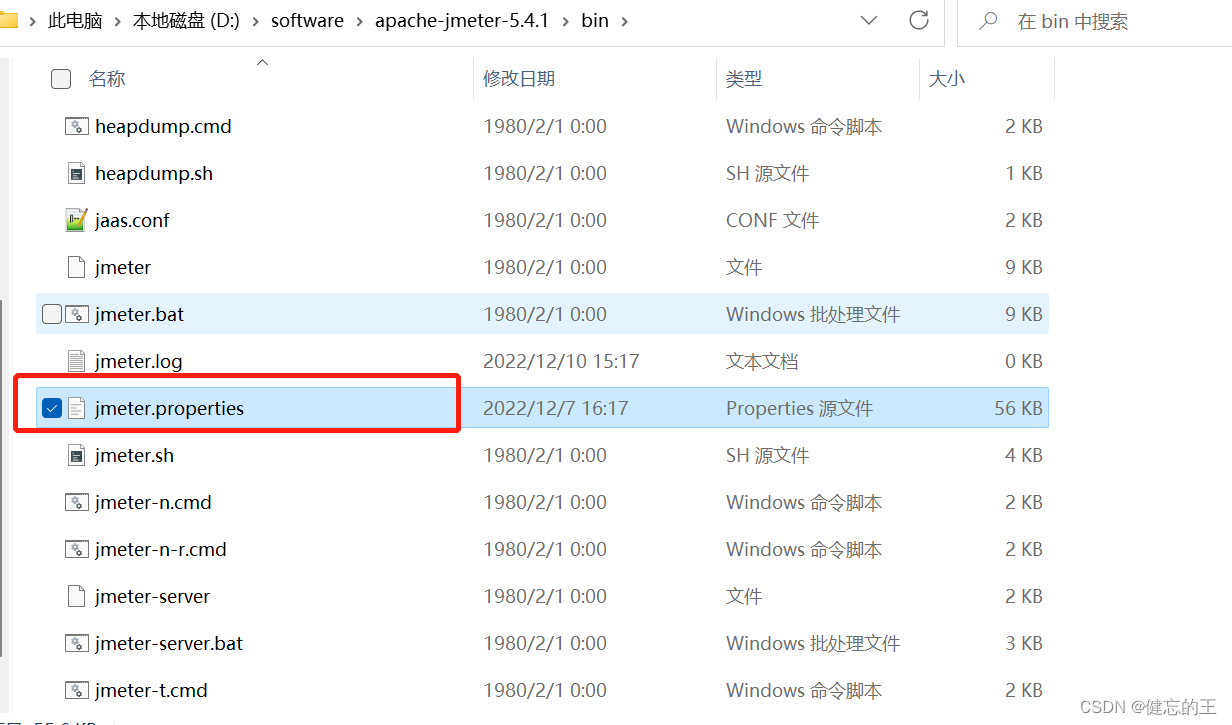
Task: Click the 2022/12/7 16:17 date cell
Action: pyautogui.click(x=556, y=408)
